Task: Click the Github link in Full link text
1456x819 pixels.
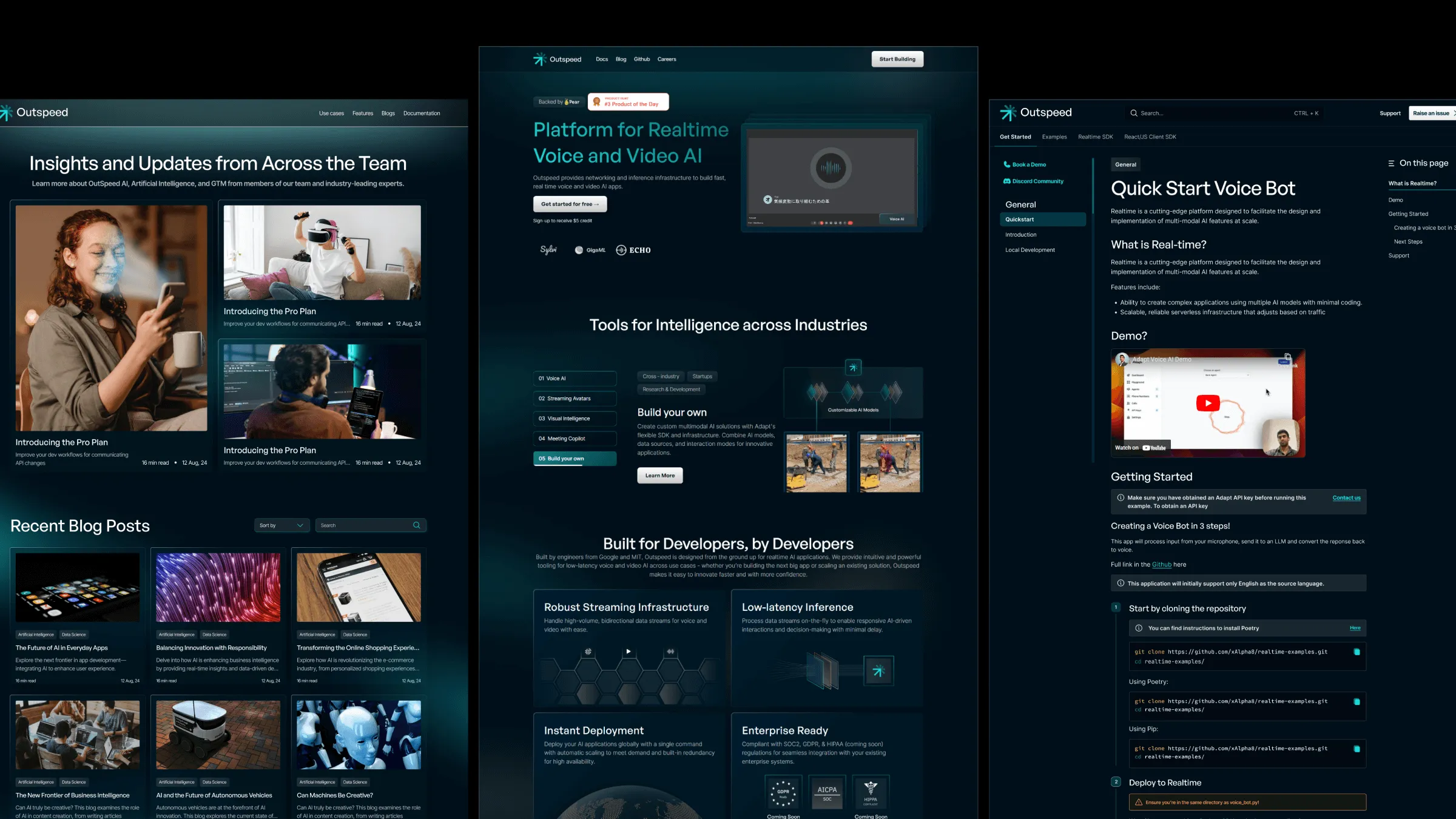Action: coord(1162,565)
